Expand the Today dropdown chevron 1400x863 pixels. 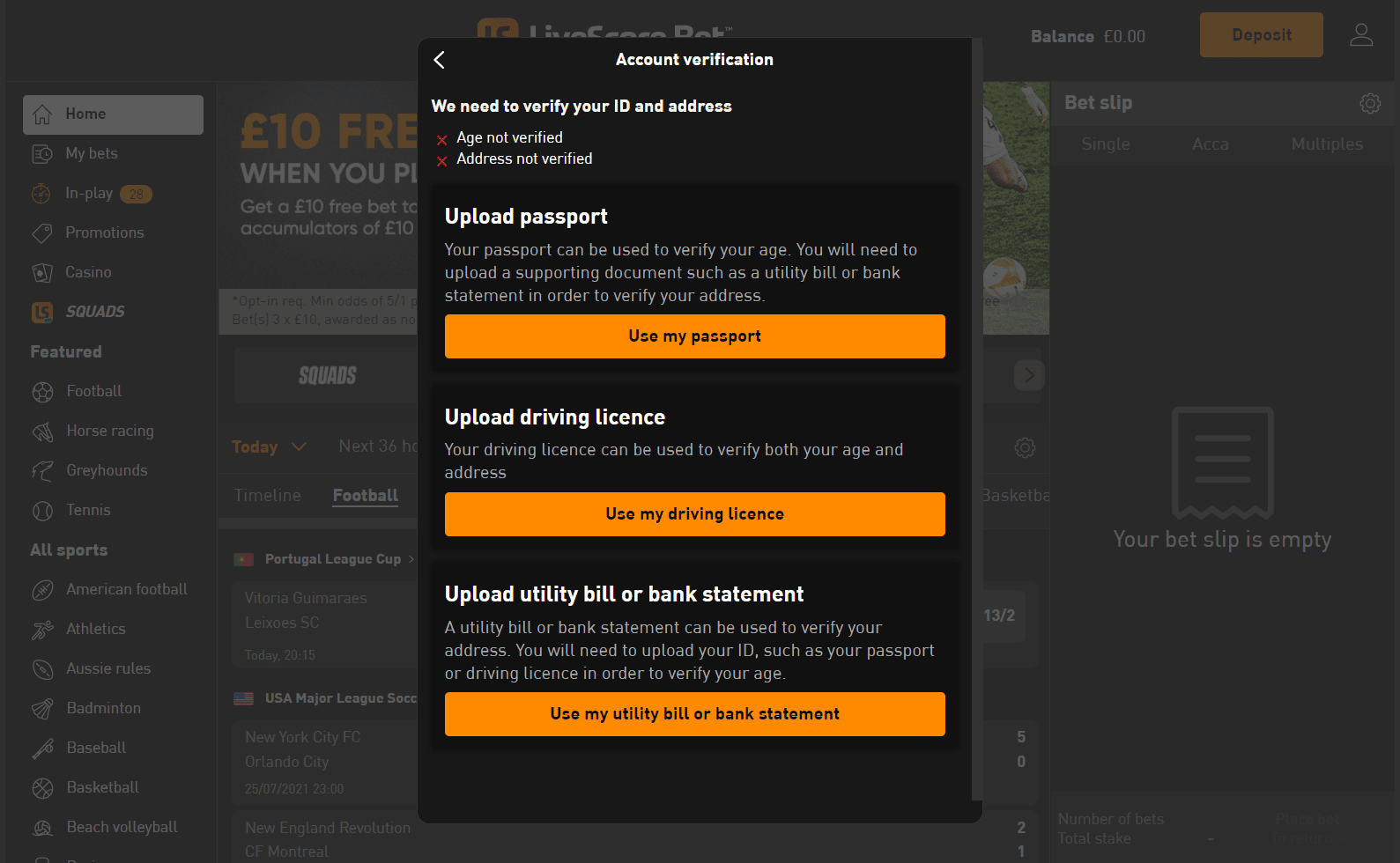click(x=299, y=446)
